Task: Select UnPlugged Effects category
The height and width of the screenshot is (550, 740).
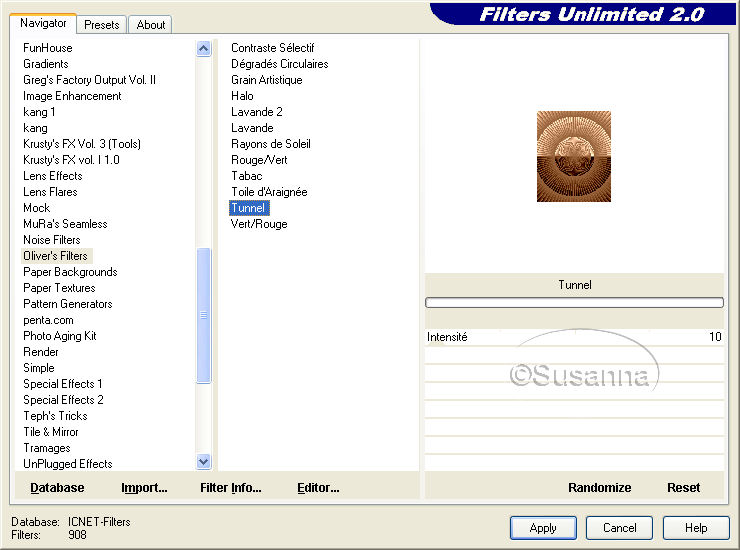Action: pos(67,465)
